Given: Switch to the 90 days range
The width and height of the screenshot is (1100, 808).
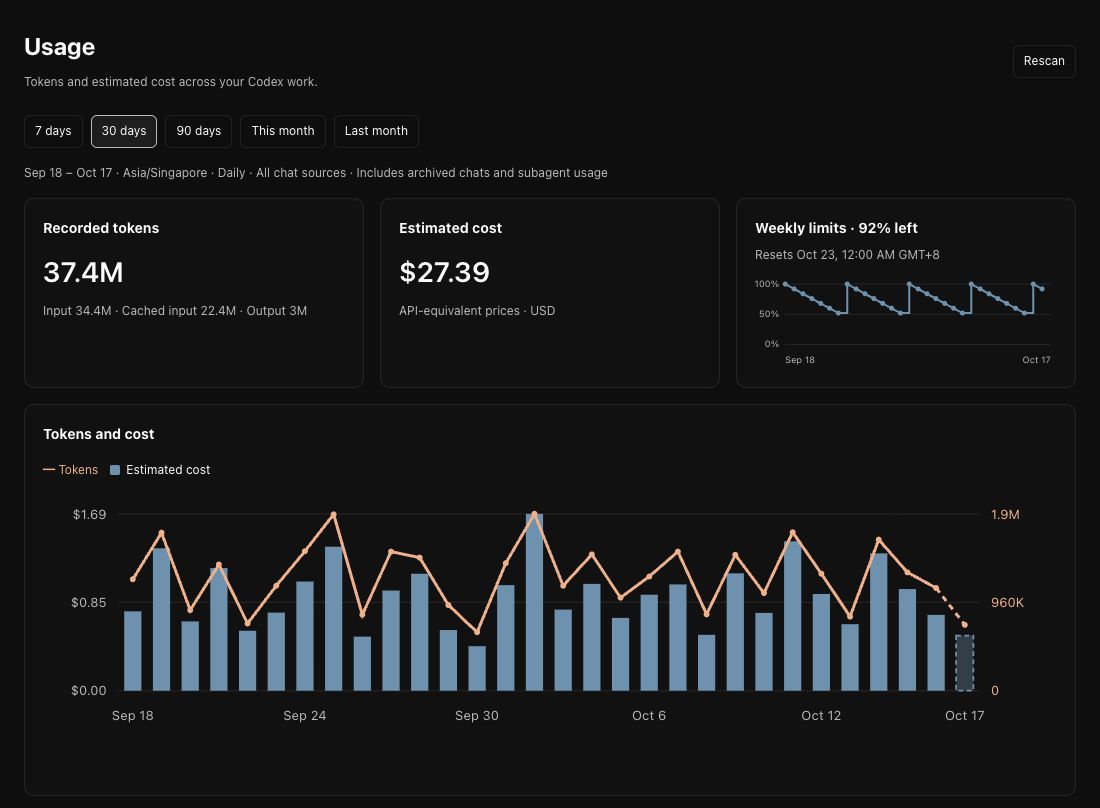Looking at the screenshot, I should click(x=199, y=131).
